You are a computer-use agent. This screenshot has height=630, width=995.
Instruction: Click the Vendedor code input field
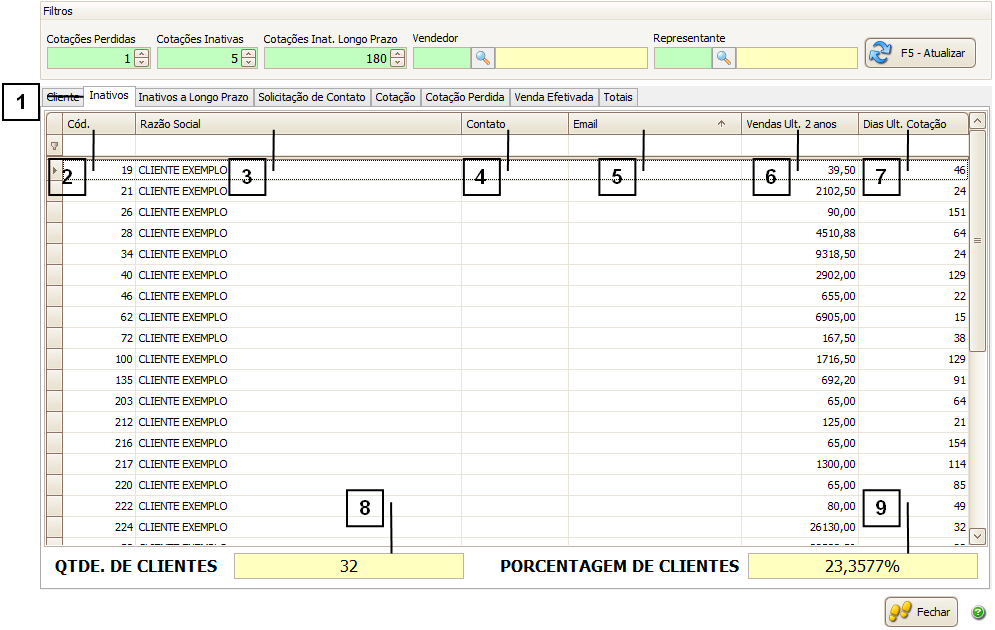pos(441,58)
